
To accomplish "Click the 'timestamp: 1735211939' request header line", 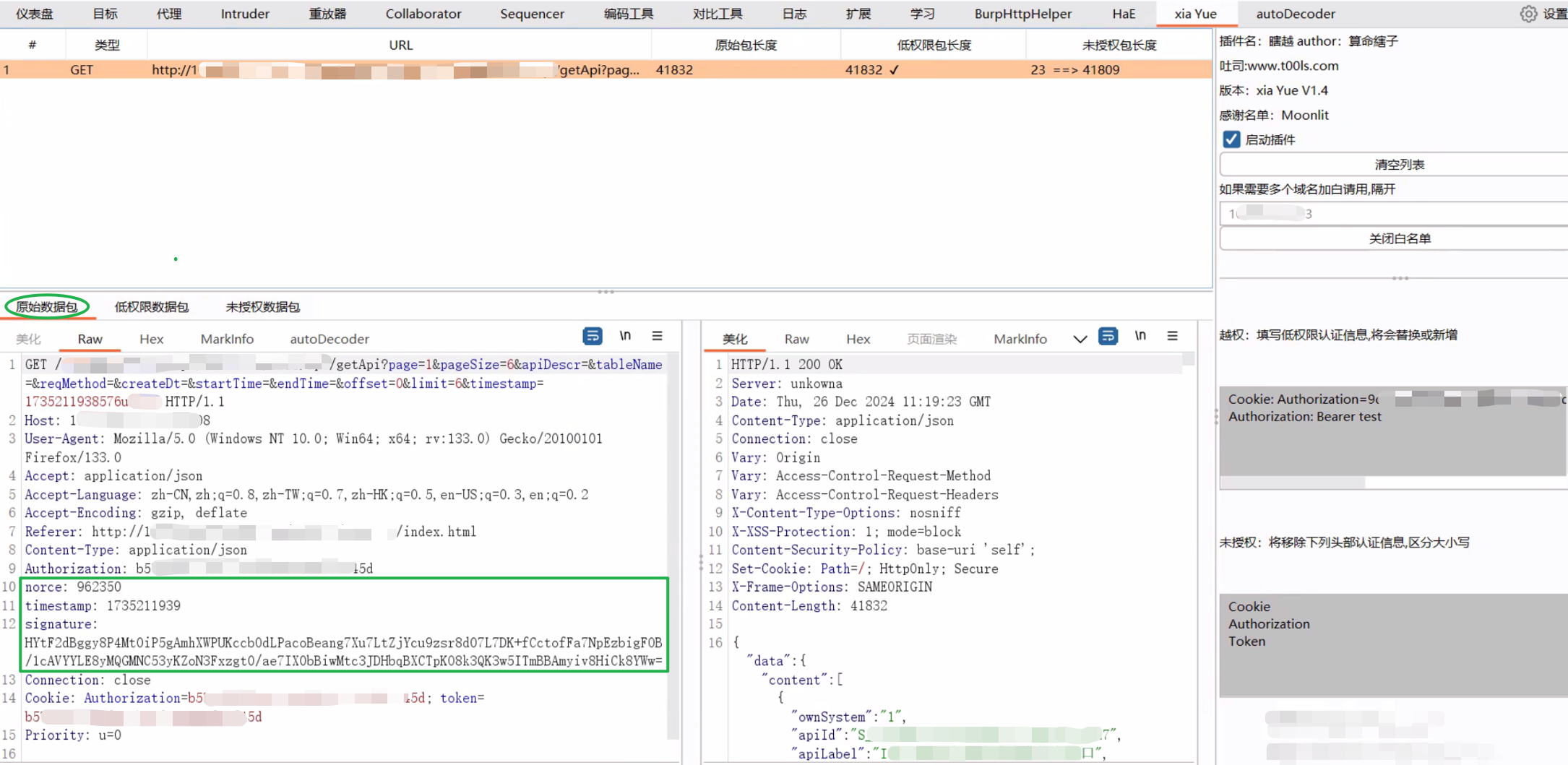I will point(103,605).
